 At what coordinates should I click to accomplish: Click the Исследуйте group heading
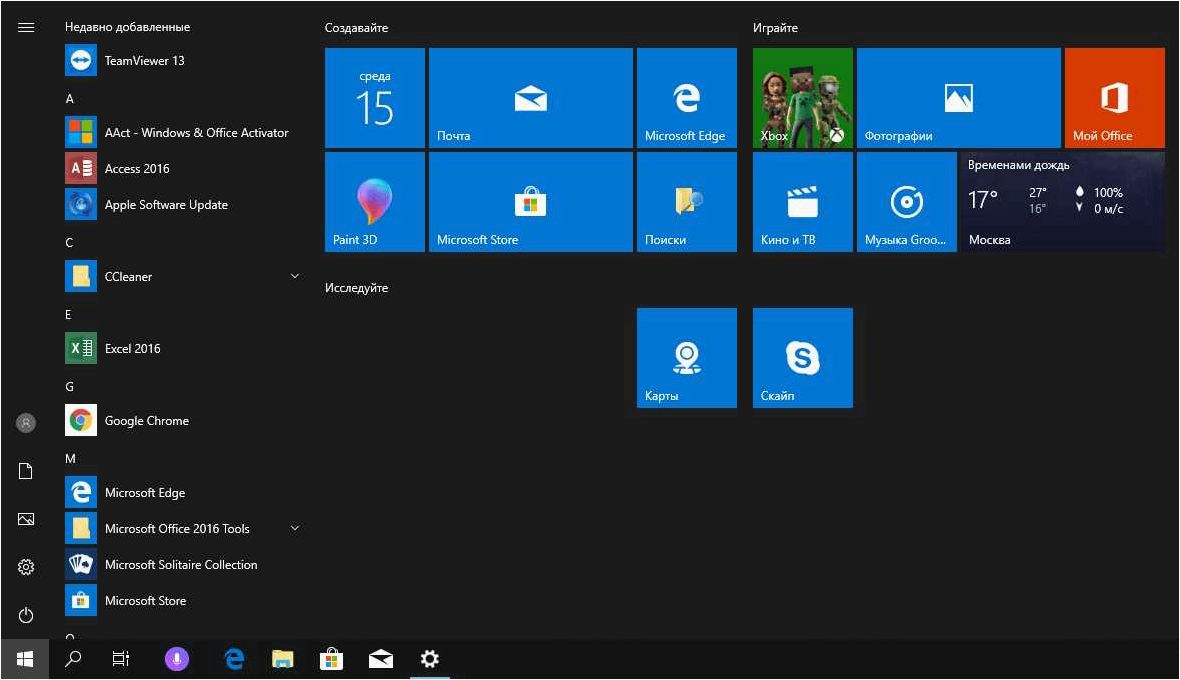coord(357,288)
